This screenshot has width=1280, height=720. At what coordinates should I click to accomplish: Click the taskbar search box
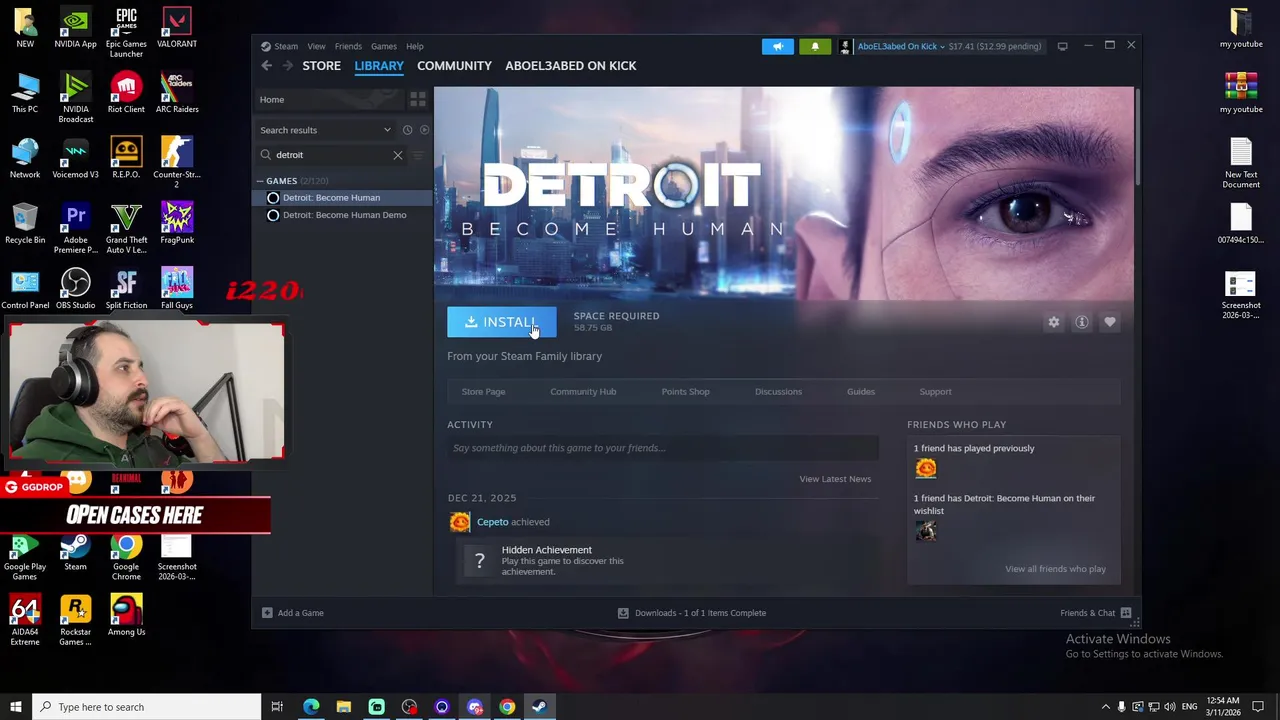coord(146,707)
